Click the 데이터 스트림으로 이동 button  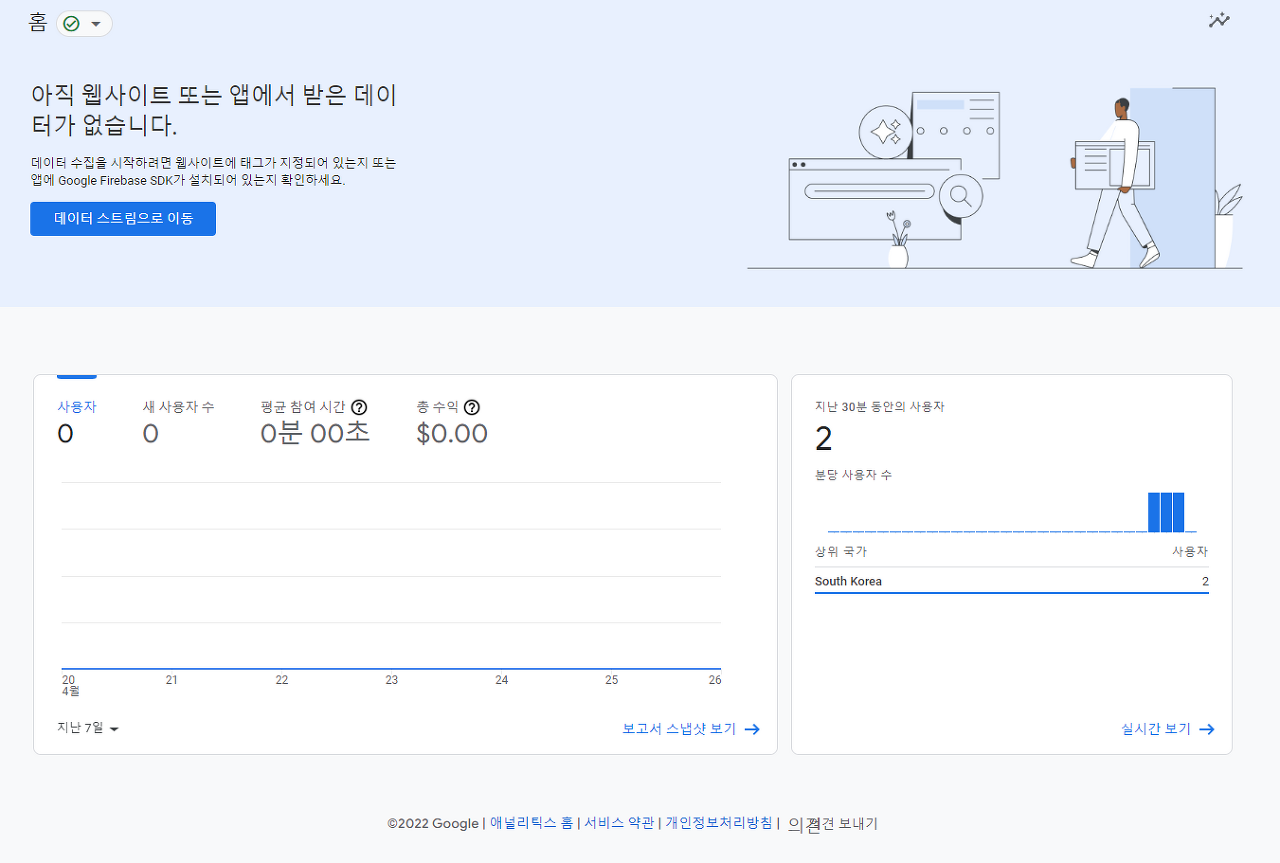tap(122, 218)
